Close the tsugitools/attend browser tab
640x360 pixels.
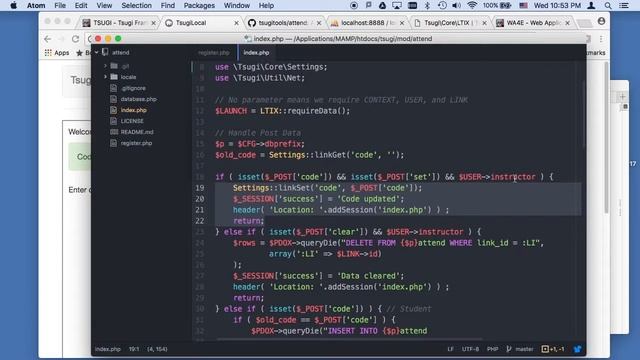click(x=319, y=23)
